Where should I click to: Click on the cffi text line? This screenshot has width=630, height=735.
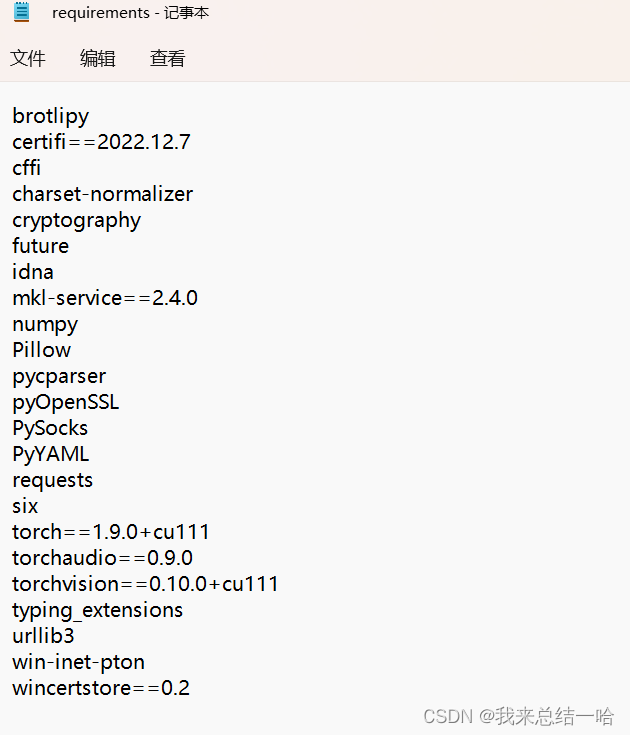(27, 168)
